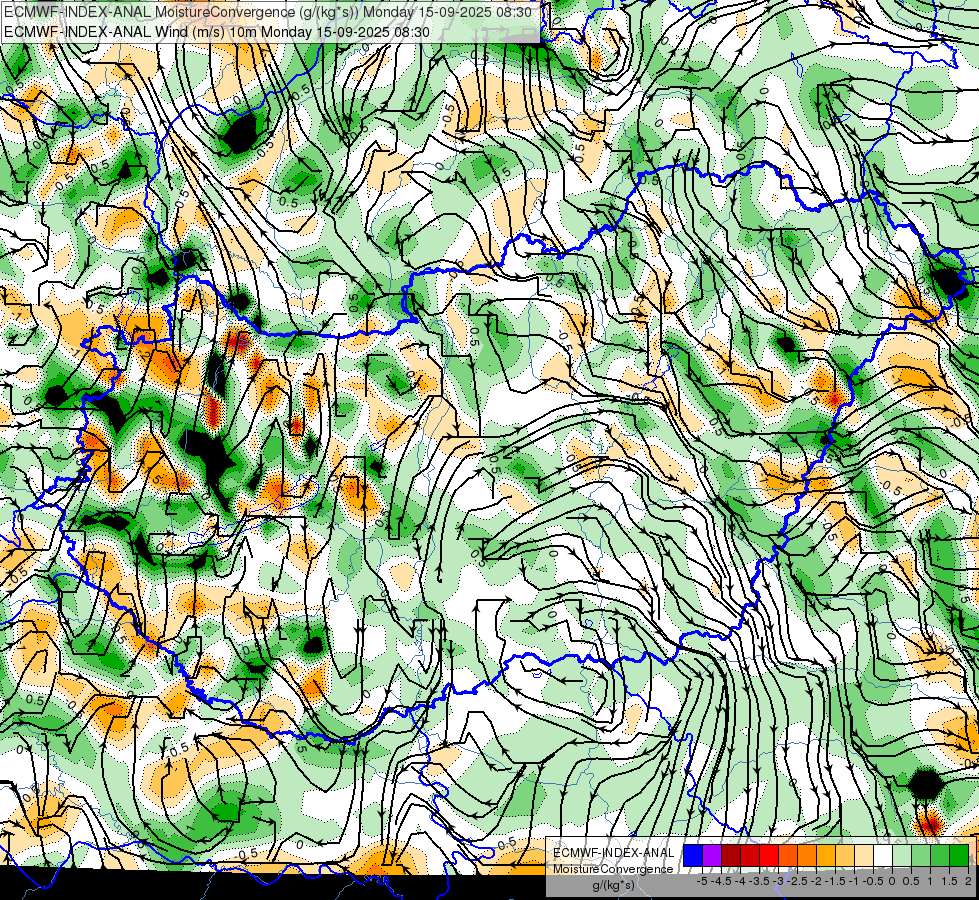Select legend swatch between -4.5 and -4
The image size is (979, 900).
click(731, 855)
